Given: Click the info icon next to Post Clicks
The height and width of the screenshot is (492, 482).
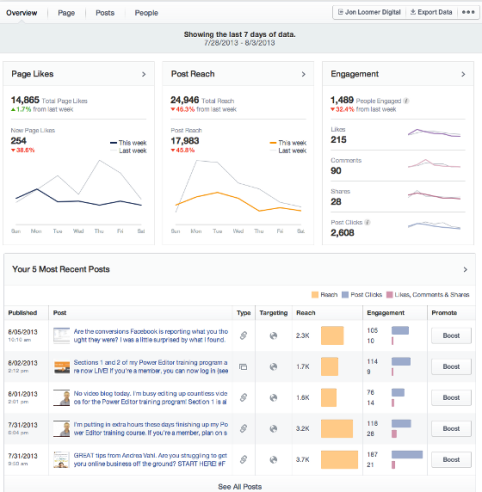Looking at the screenshot, I should pos(367,222).
